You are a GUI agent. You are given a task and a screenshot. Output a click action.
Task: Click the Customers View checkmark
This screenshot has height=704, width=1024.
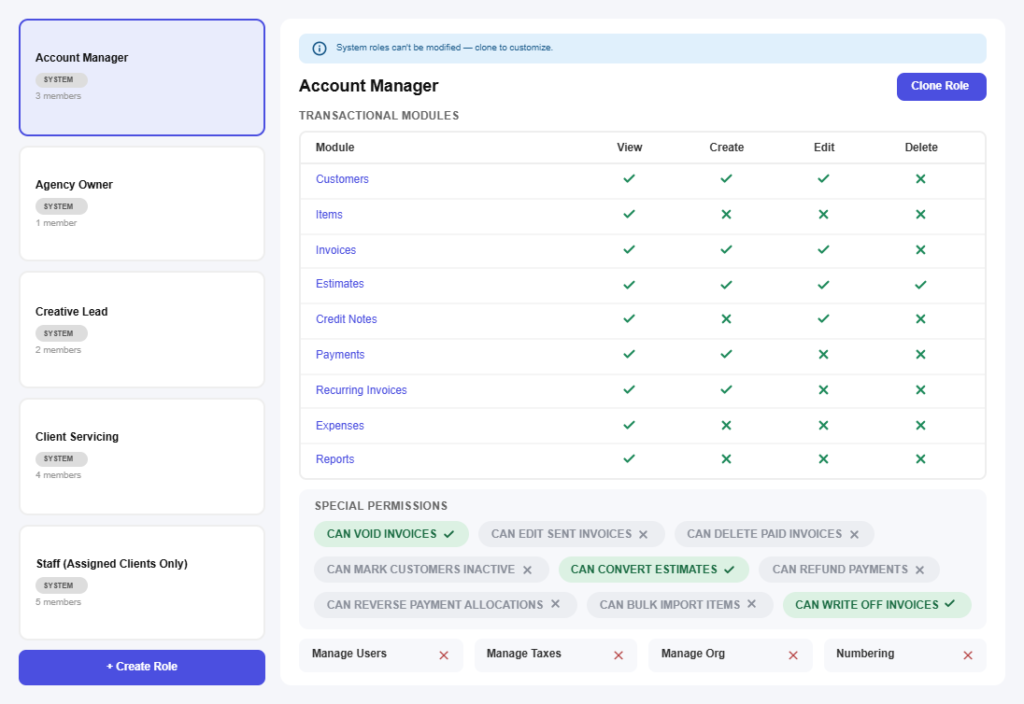point(629,178)
